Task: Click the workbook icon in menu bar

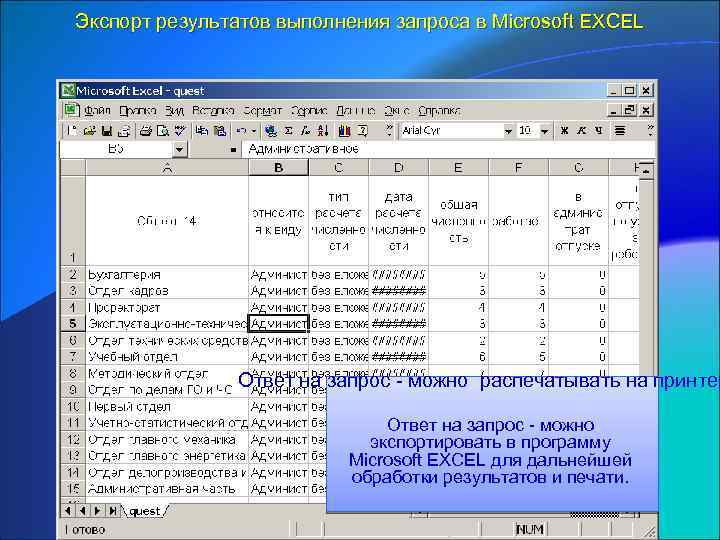Action: 71,110
